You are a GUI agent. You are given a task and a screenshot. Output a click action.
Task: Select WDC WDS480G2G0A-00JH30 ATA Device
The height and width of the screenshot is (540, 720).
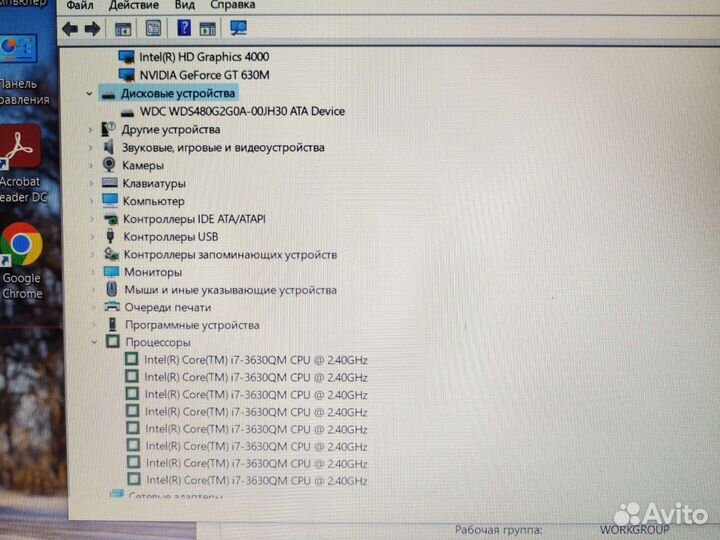click(x=242, y=112)
